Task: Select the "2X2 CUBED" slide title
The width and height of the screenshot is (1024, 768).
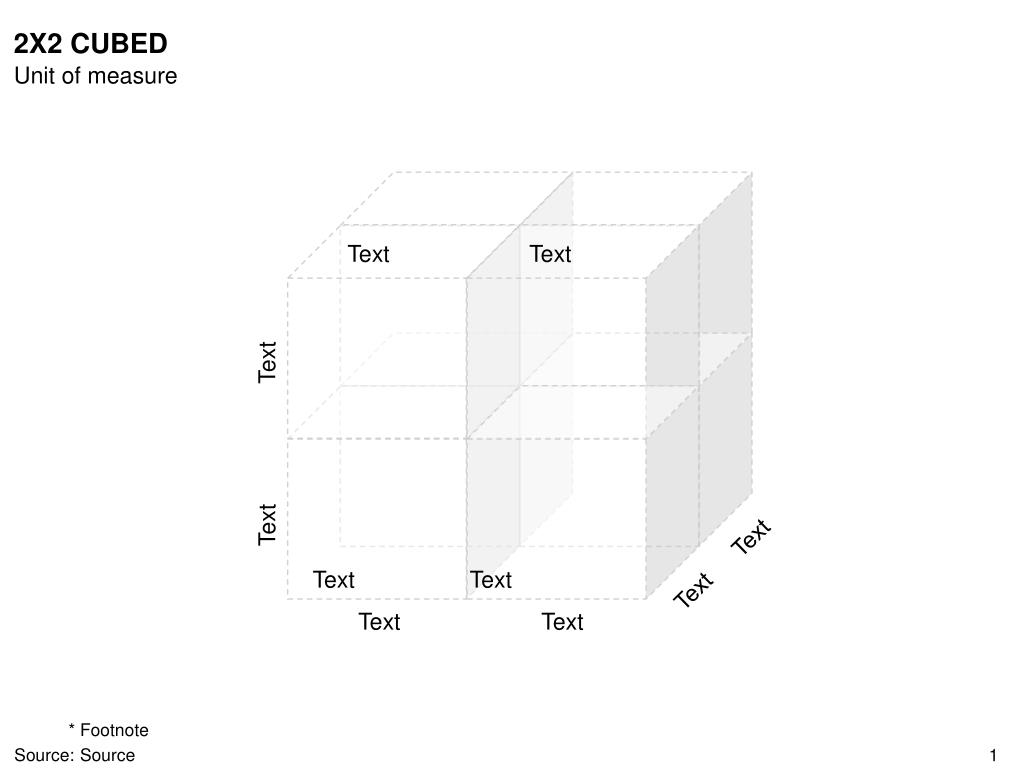Action: [91, 44]
